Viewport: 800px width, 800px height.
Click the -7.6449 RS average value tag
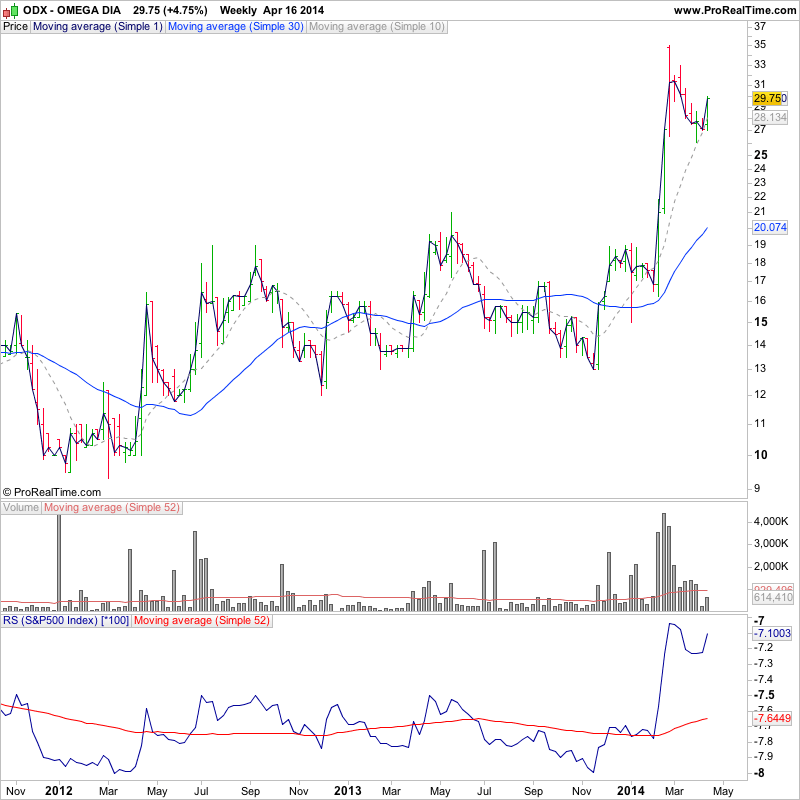[x=772, y=719]
